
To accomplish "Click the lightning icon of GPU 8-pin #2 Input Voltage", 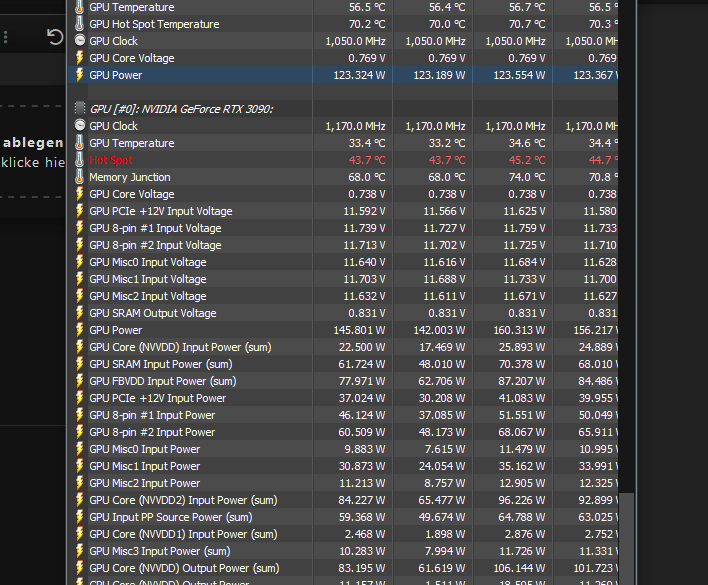I will tap(79, 245).
